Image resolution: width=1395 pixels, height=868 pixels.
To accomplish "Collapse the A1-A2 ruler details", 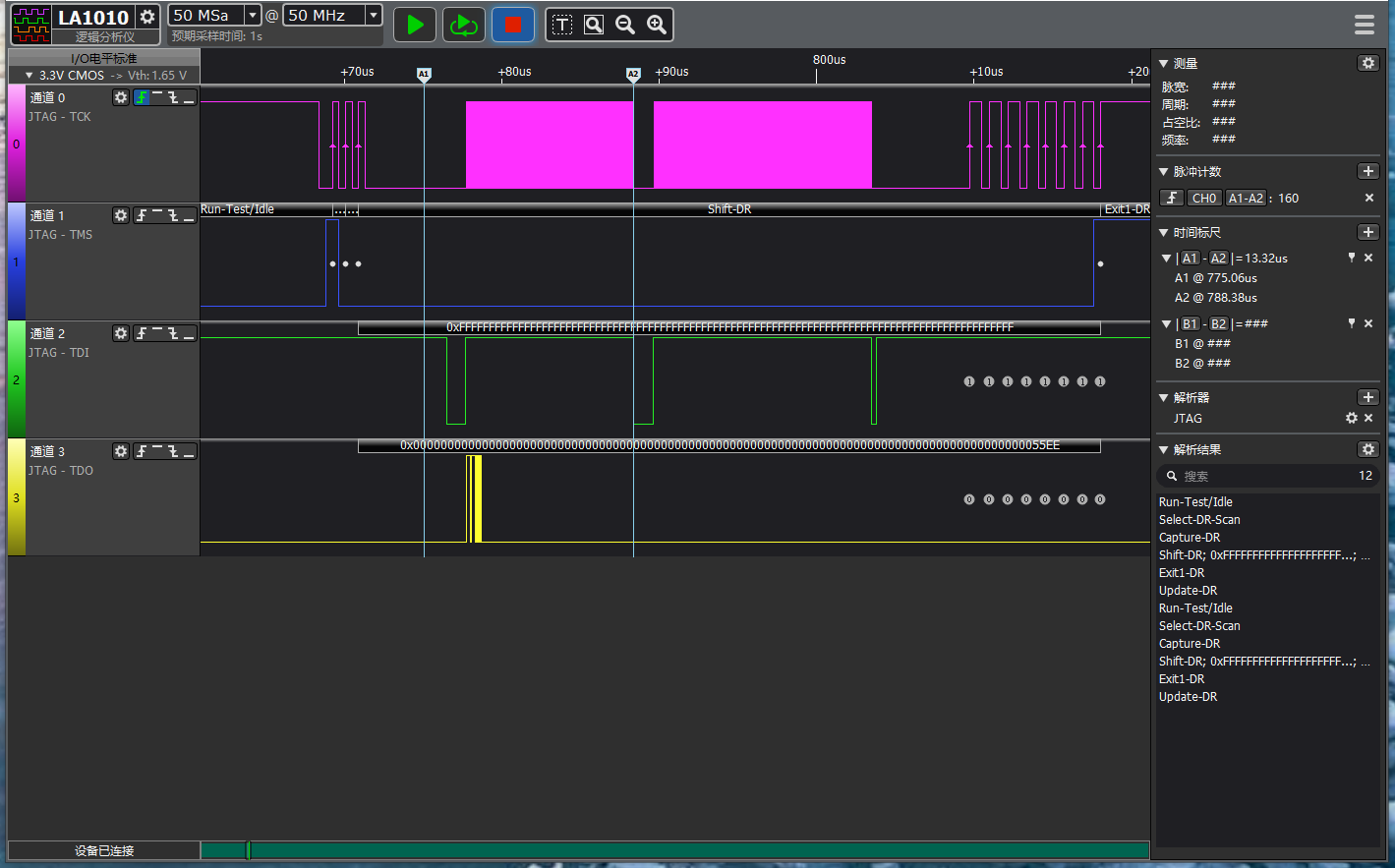I will click(1167, 259).
